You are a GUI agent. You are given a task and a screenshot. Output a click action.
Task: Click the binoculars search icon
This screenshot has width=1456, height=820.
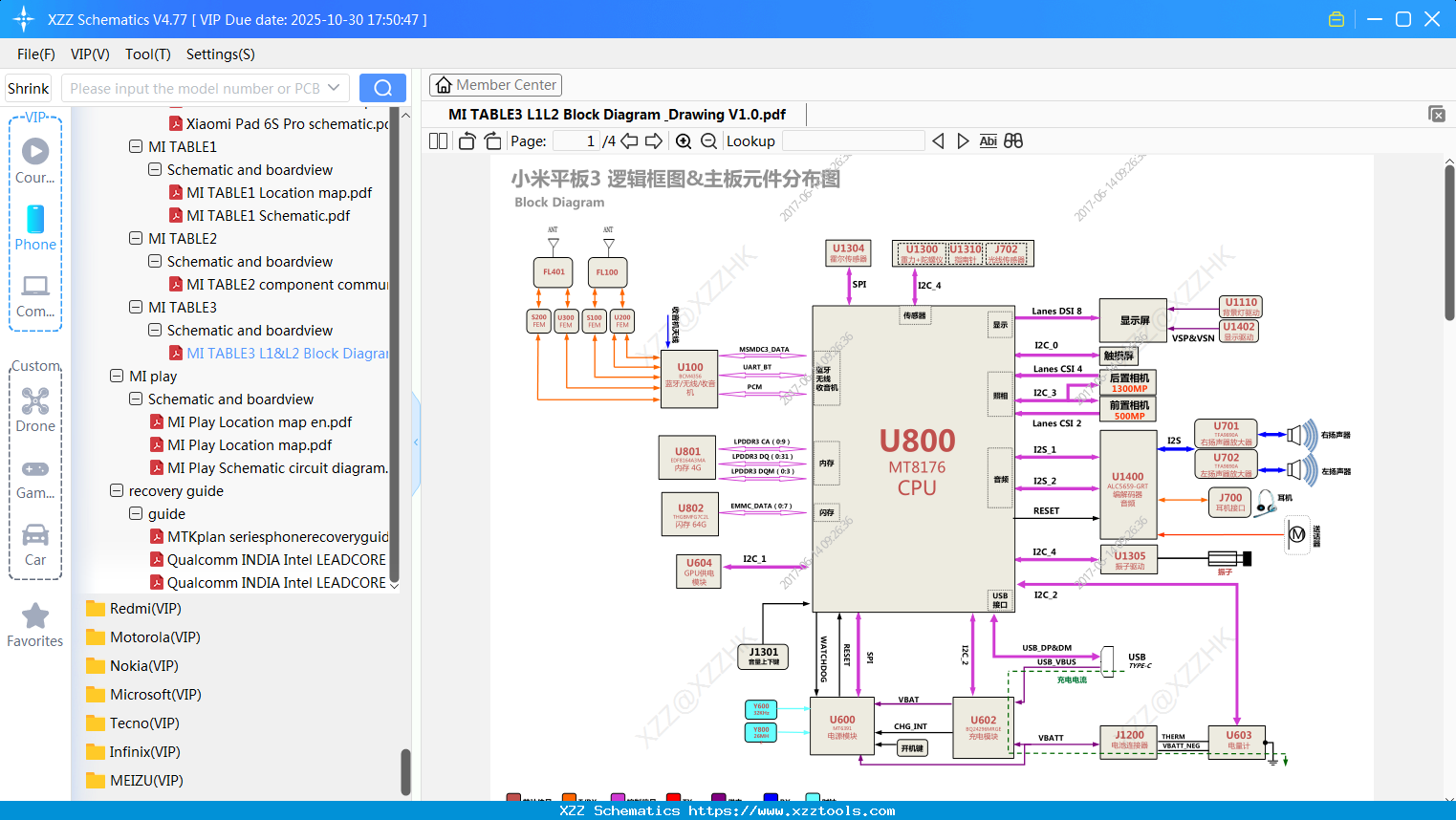pyautogui.click(x=1013, y=140)
